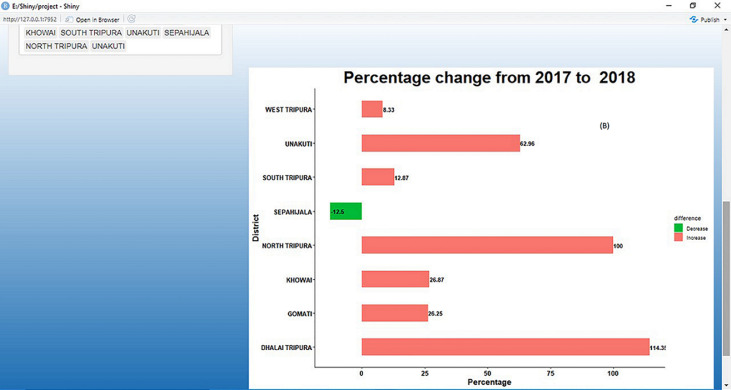The width and height of the screenshot is (731, 390).
Task: Click the 114.35 value label
Action: click(657, 348)
